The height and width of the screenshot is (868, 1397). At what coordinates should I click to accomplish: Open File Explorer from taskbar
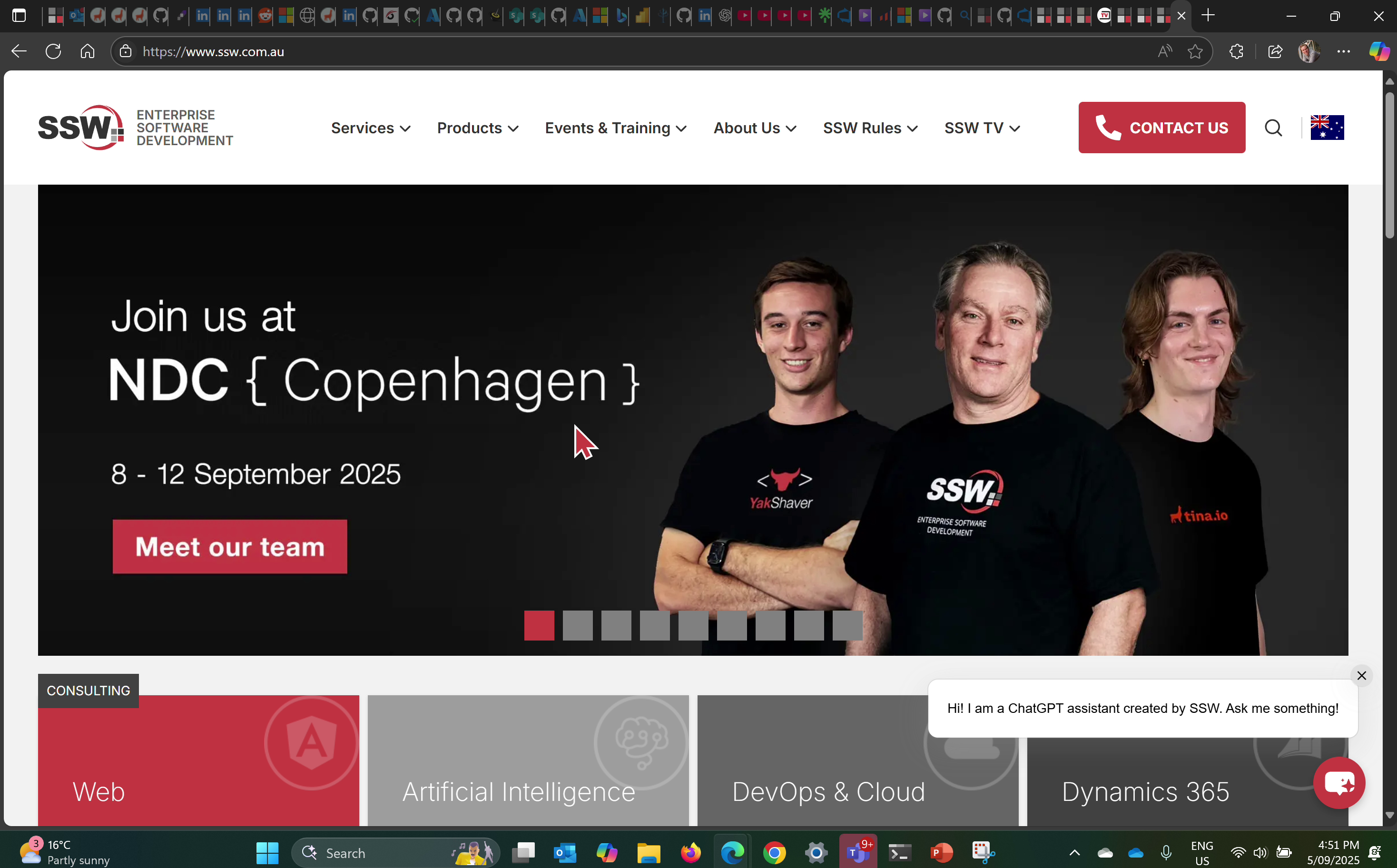pos(649,852)
